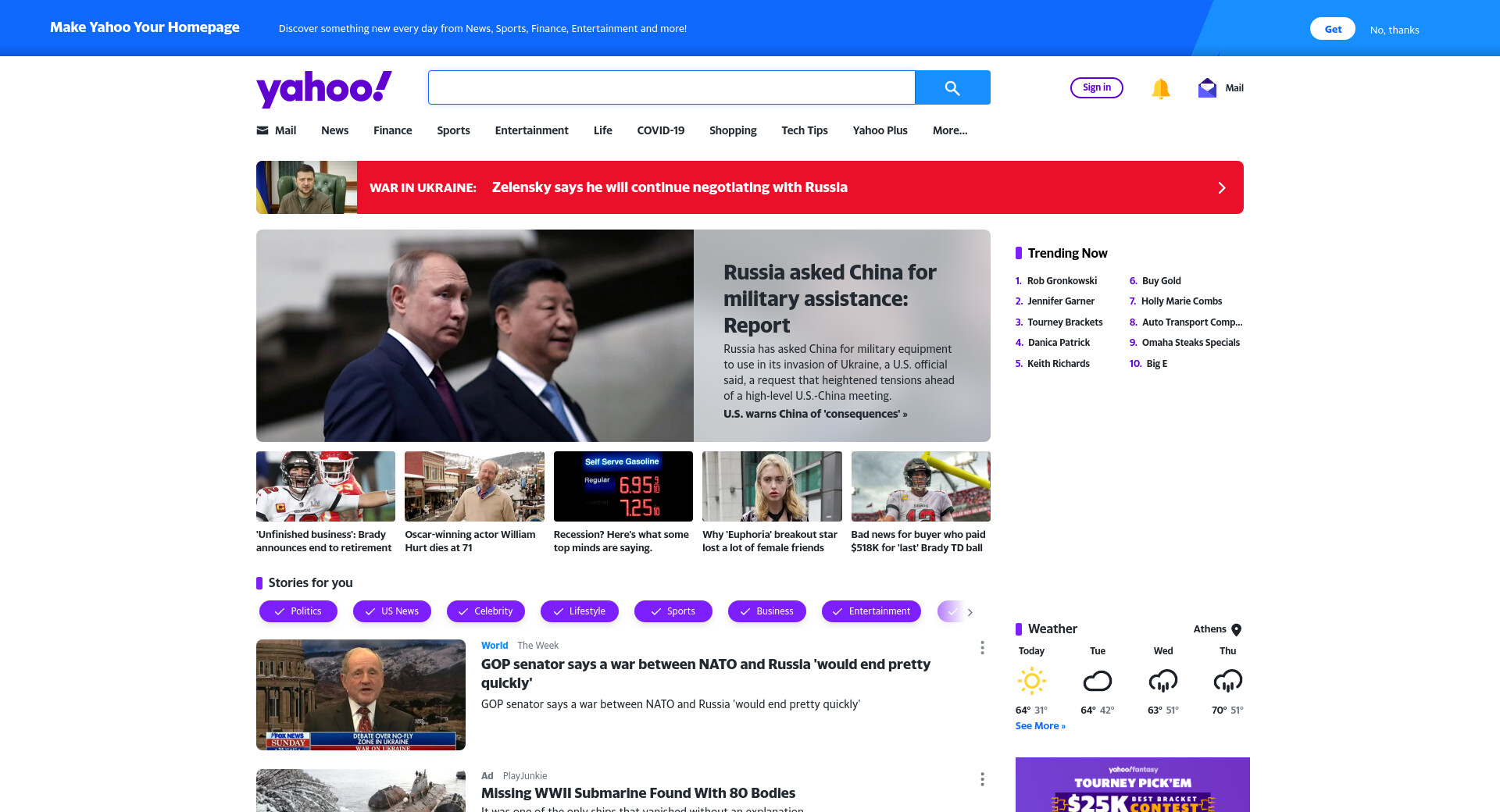Click the magnifying glass search button
Image resolution: width=1500 pixels, height=812 pixels.
[952, 87]
